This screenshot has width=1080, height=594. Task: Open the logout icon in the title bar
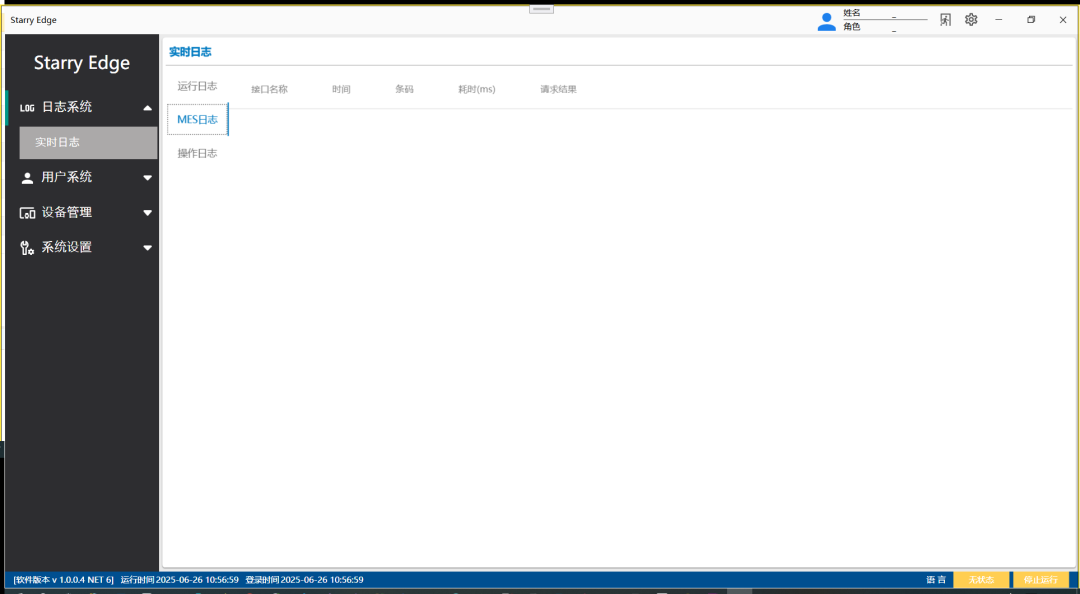point(944,19)
